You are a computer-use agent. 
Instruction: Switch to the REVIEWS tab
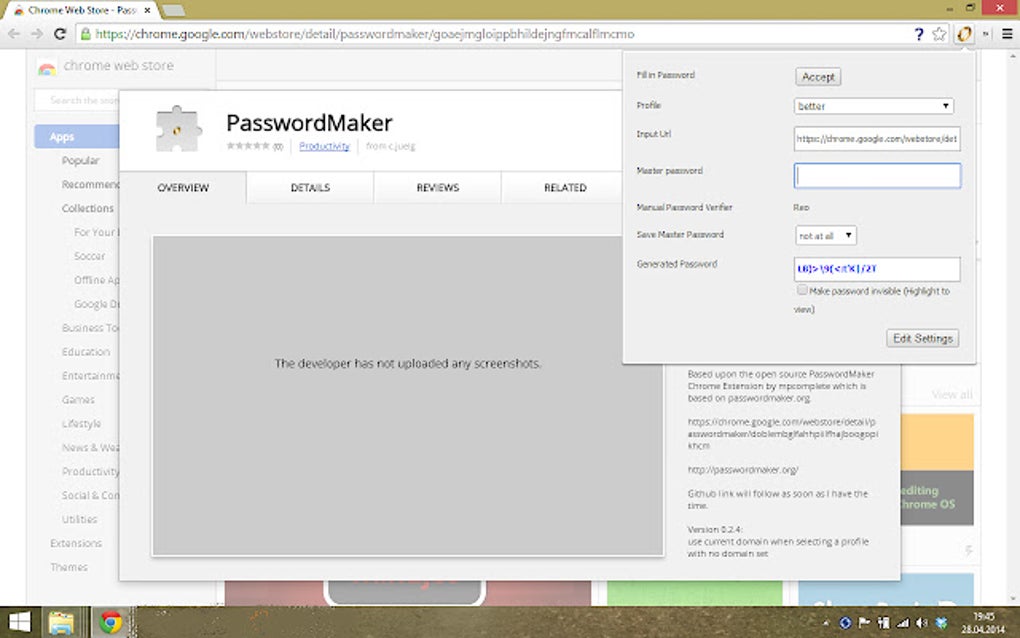point(437,187)
